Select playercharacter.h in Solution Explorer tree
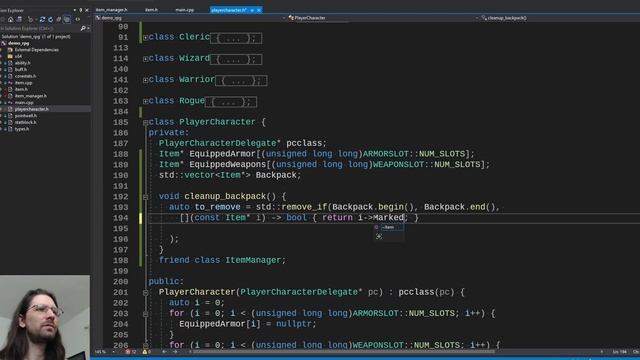The width and height of the screenshot is (640, 360). 32,109
